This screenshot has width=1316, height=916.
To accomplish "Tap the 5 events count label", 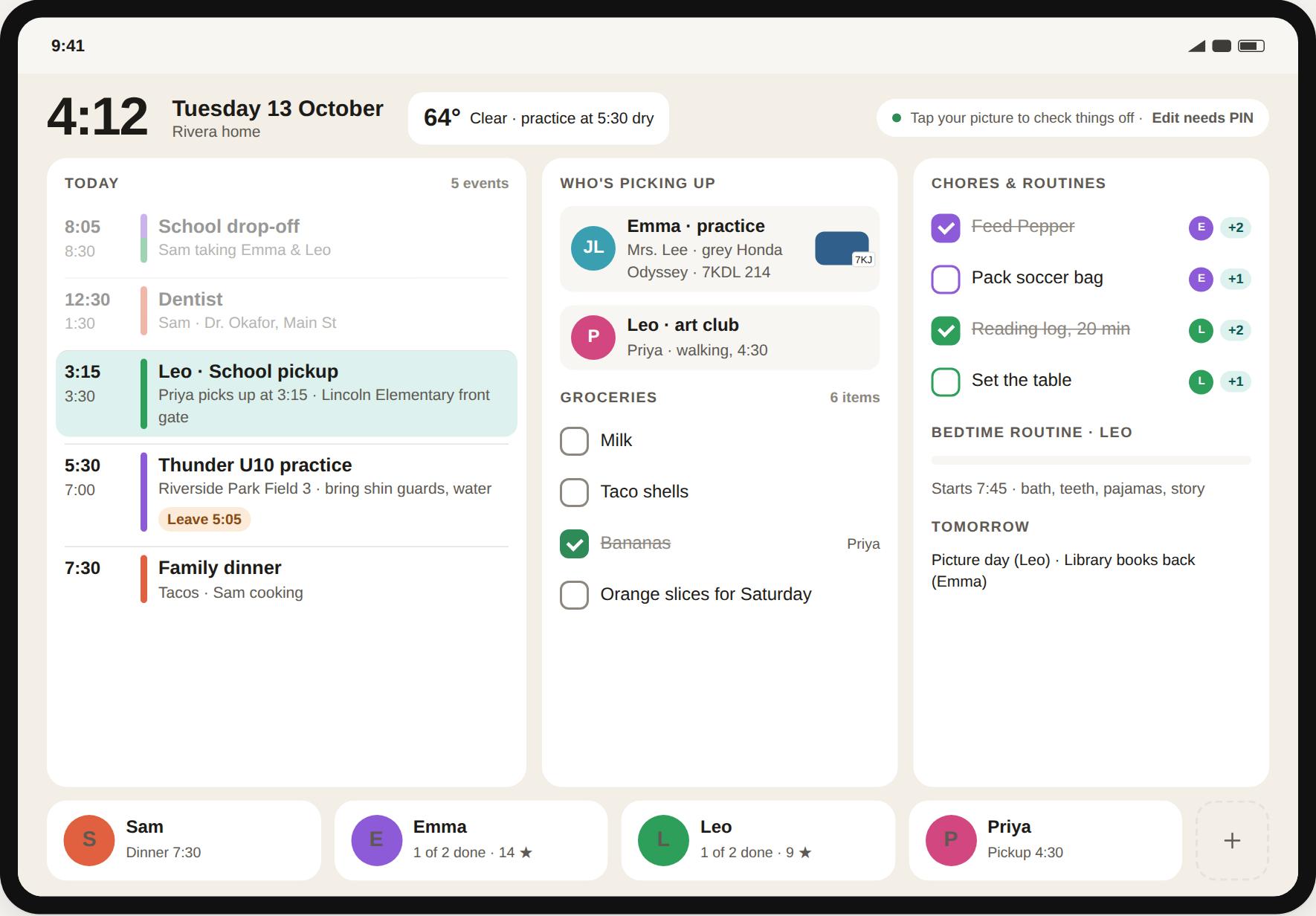I will click(x=480, y=183).
